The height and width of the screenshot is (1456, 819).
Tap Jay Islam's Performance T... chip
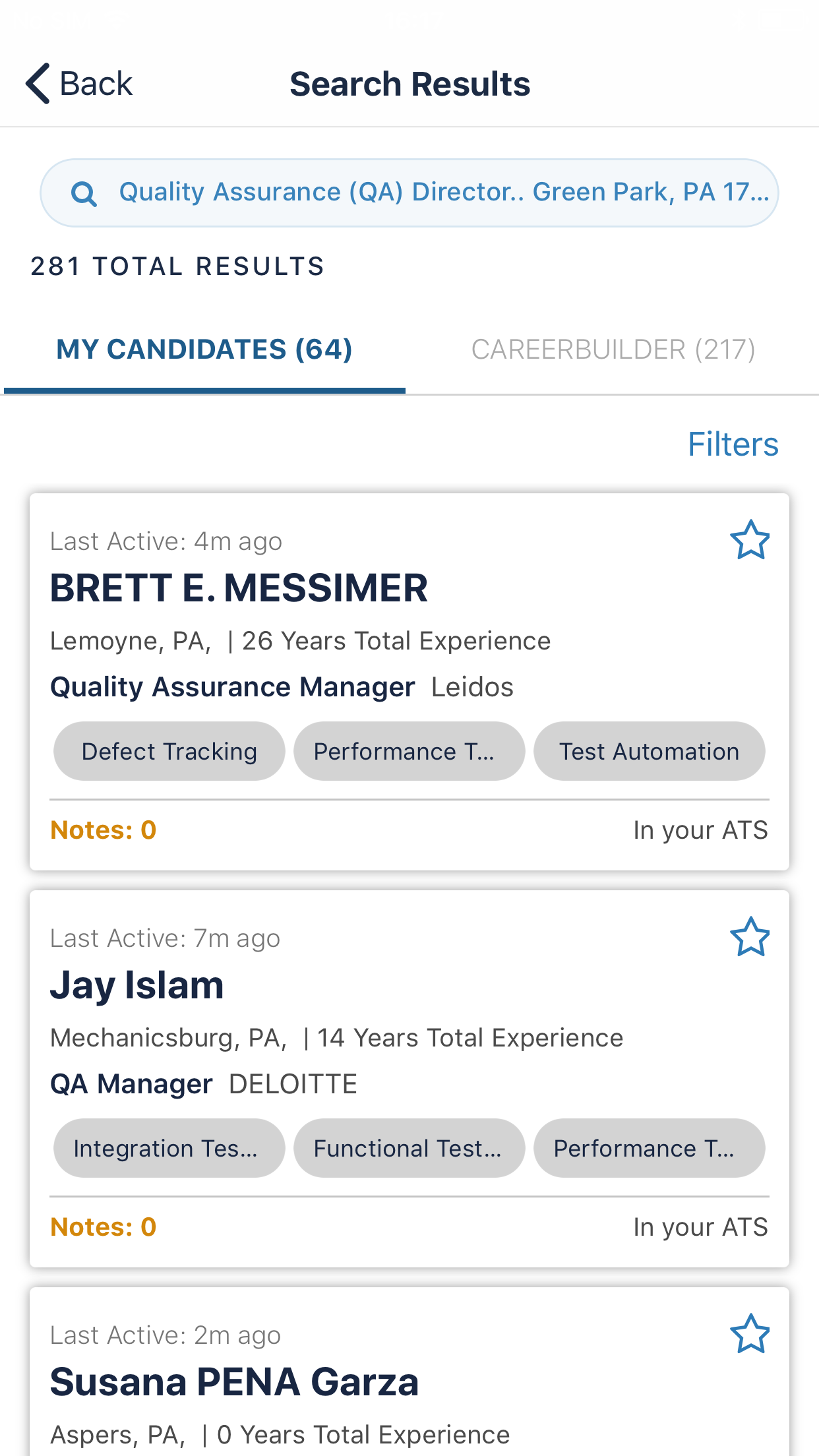click(x=649, y=1149)
